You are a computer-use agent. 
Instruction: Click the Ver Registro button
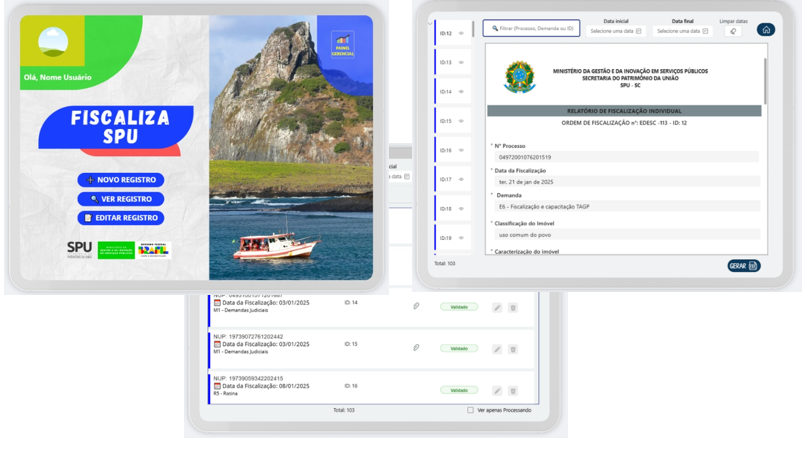[121, 199]
